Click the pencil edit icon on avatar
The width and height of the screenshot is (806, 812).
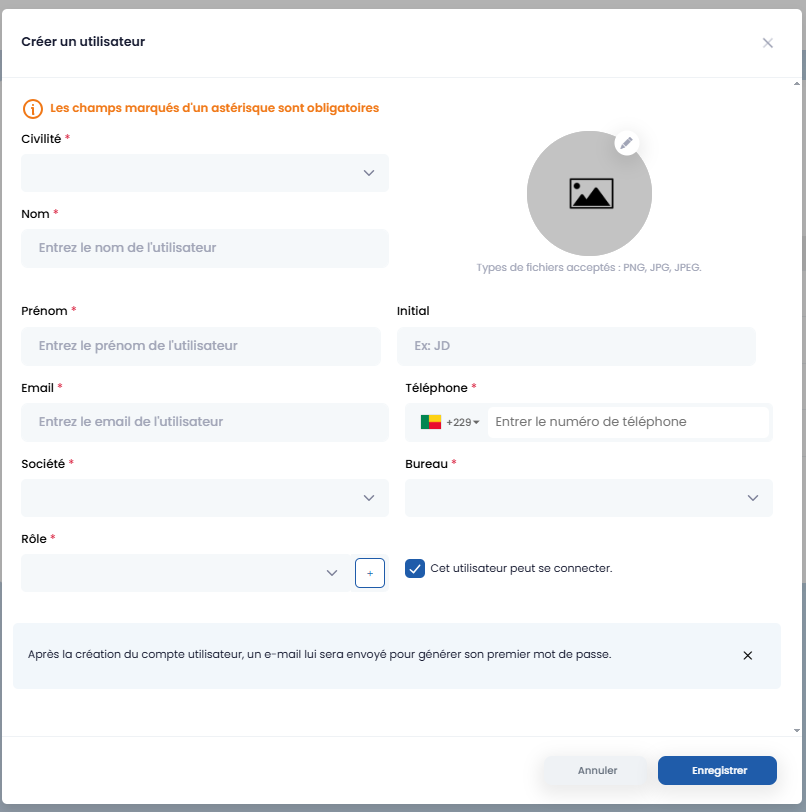point(627,143)
